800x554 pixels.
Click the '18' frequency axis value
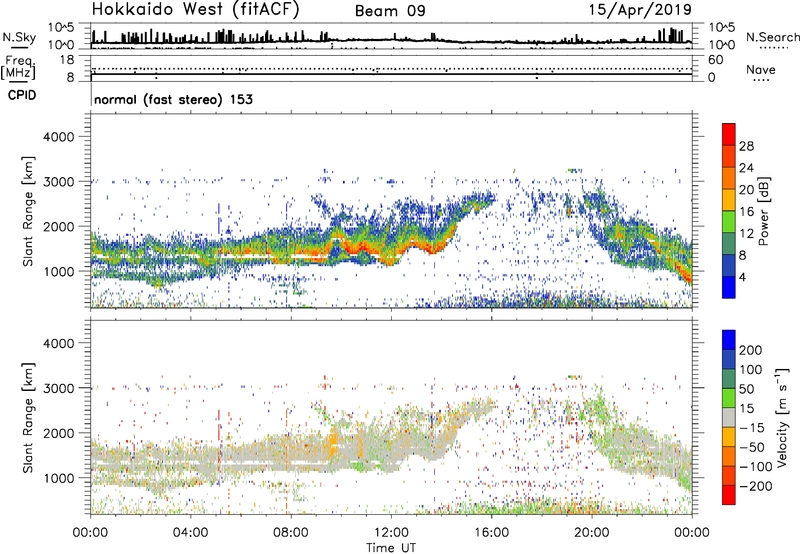click(67, 60)
